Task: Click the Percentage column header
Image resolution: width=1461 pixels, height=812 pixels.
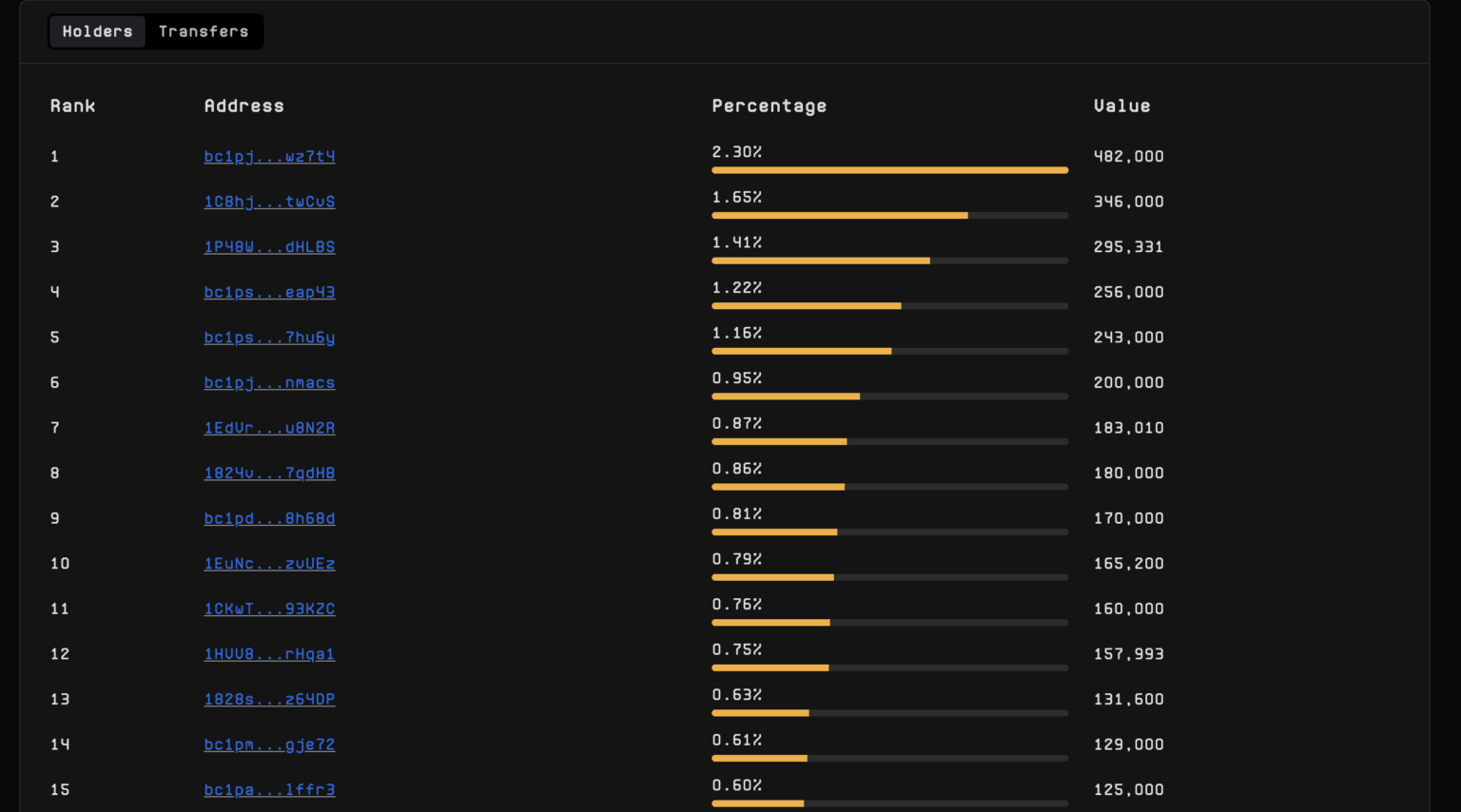Action: (x=769, y=106)
